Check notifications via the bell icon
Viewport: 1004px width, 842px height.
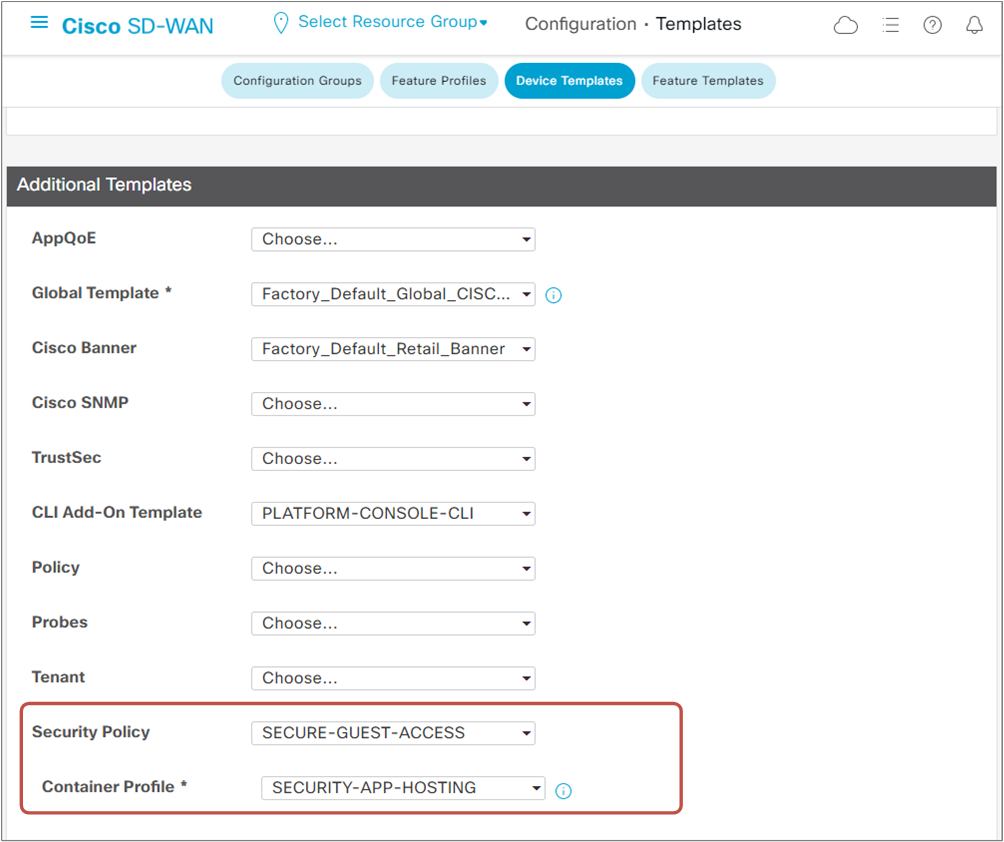pyautogui.click(x=974, y=25)
